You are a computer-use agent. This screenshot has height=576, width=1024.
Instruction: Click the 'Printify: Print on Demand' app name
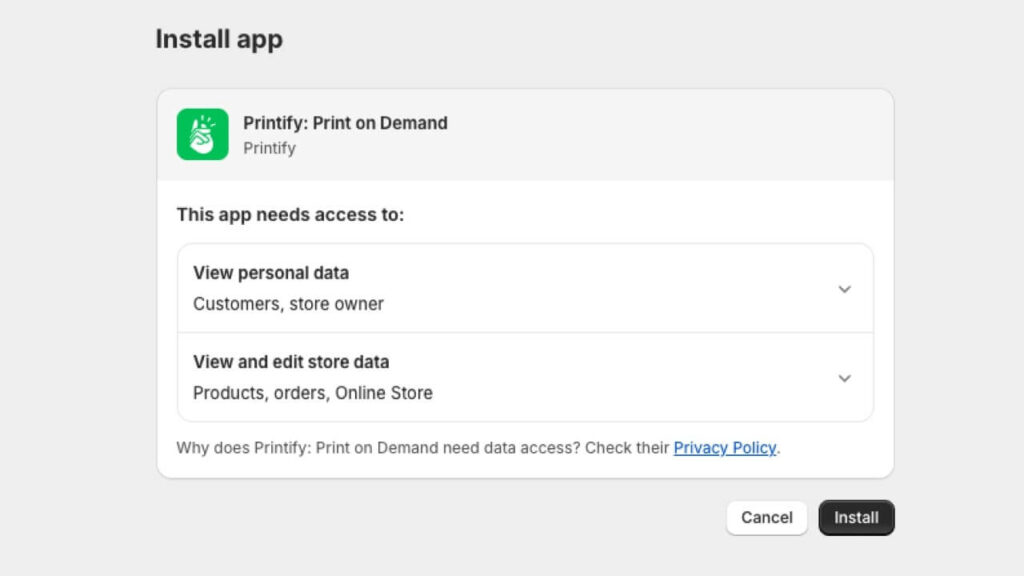coord(345,123)
